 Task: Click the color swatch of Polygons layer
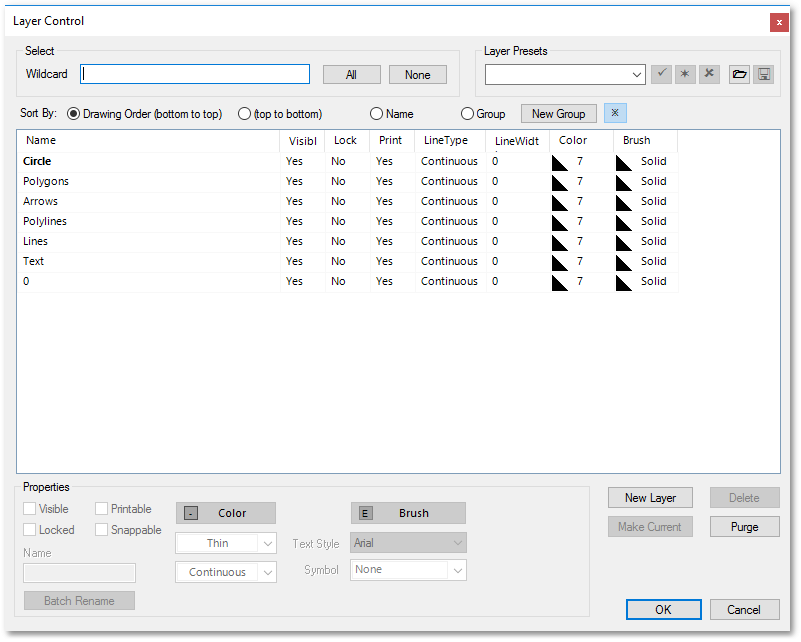(x=560, y=183)
